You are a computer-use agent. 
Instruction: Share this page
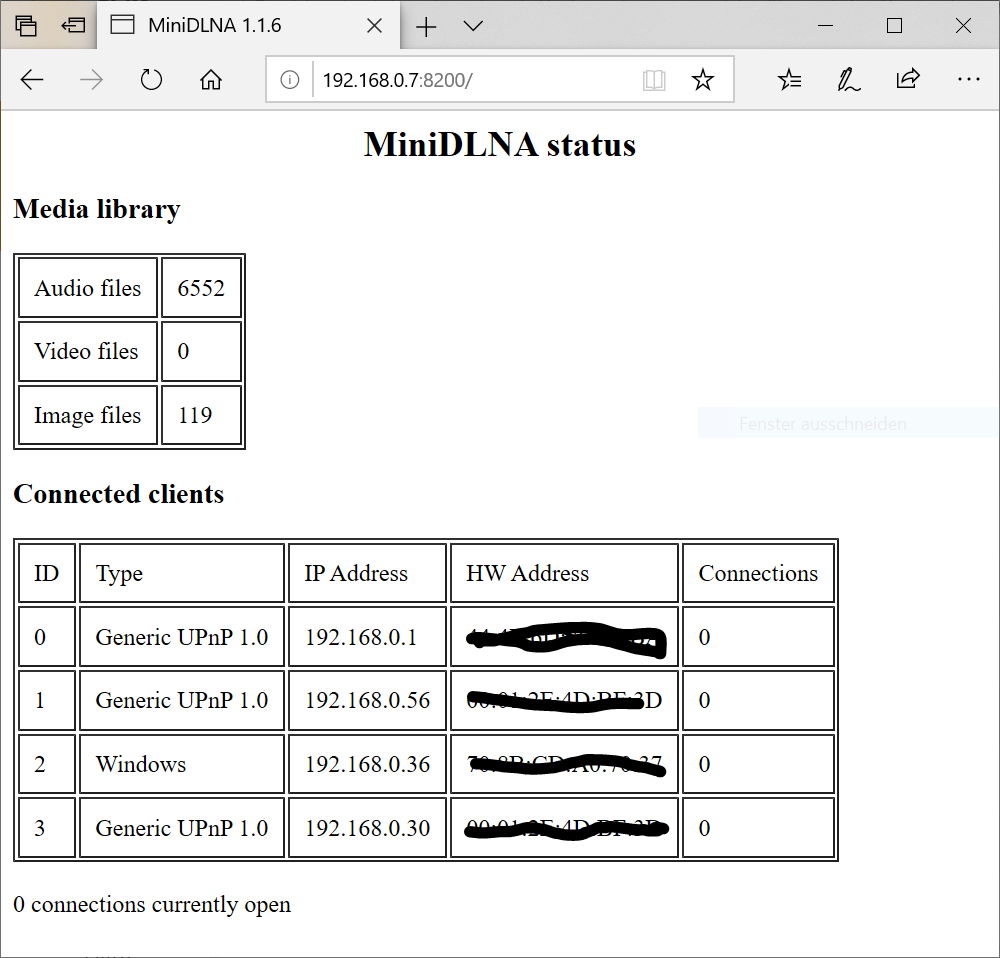[908, 79]
